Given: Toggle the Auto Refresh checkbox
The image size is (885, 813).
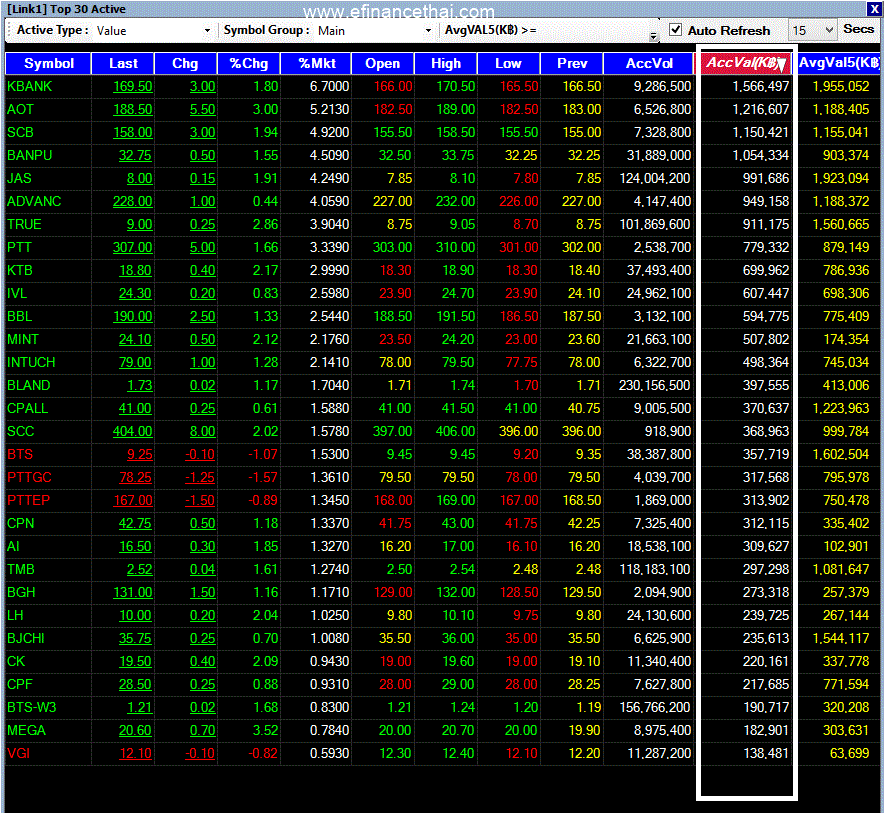Looking at the screenshot, I should pos(675,30).
